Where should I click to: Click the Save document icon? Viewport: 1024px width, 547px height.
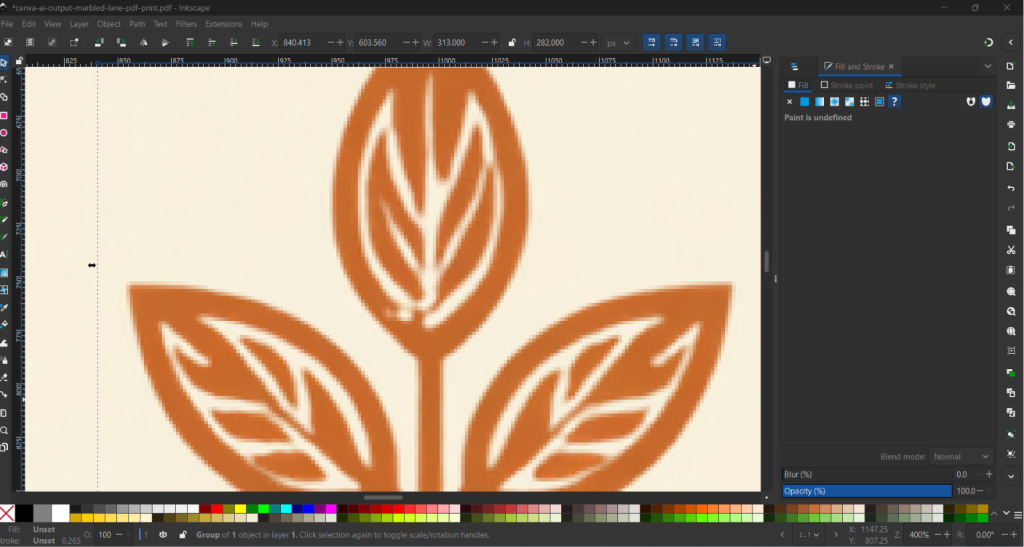1011,105
